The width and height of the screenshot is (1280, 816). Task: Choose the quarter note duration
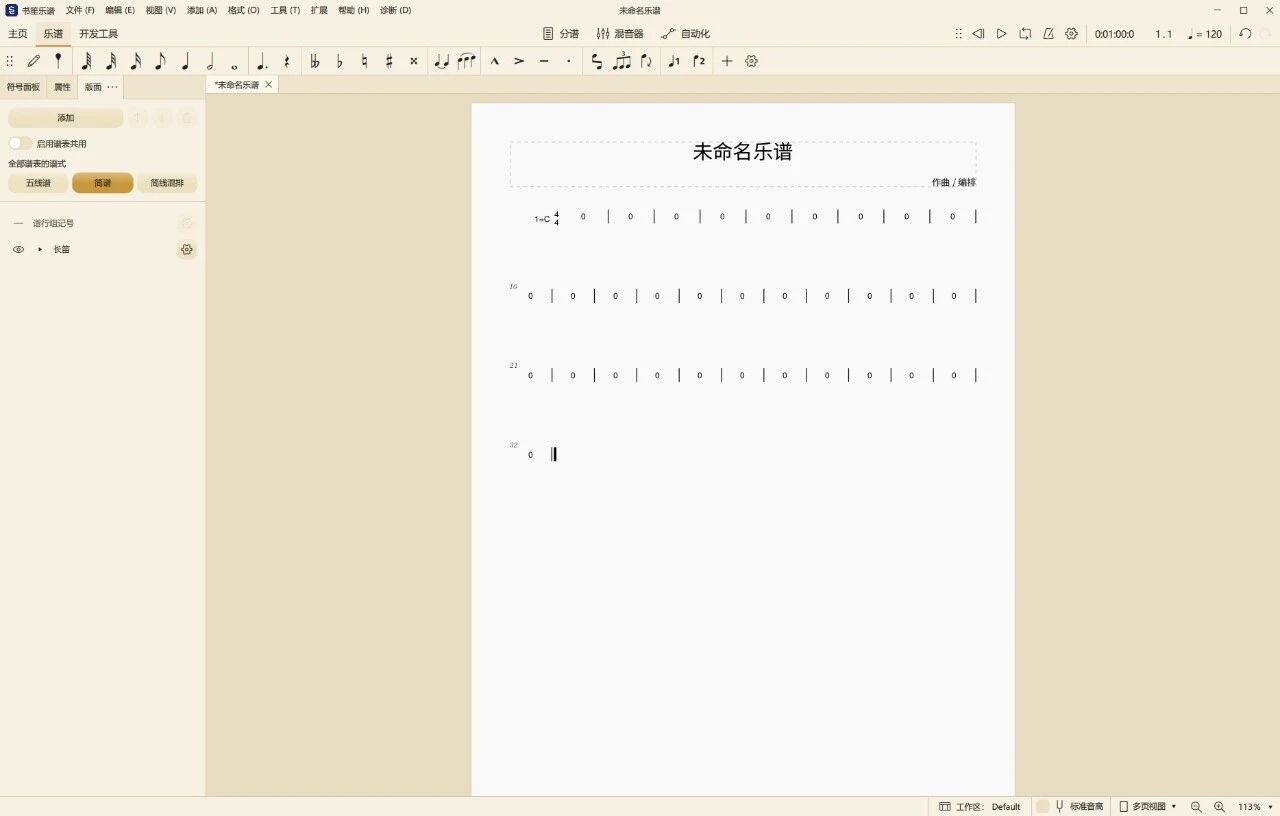[x=185, y=61]
